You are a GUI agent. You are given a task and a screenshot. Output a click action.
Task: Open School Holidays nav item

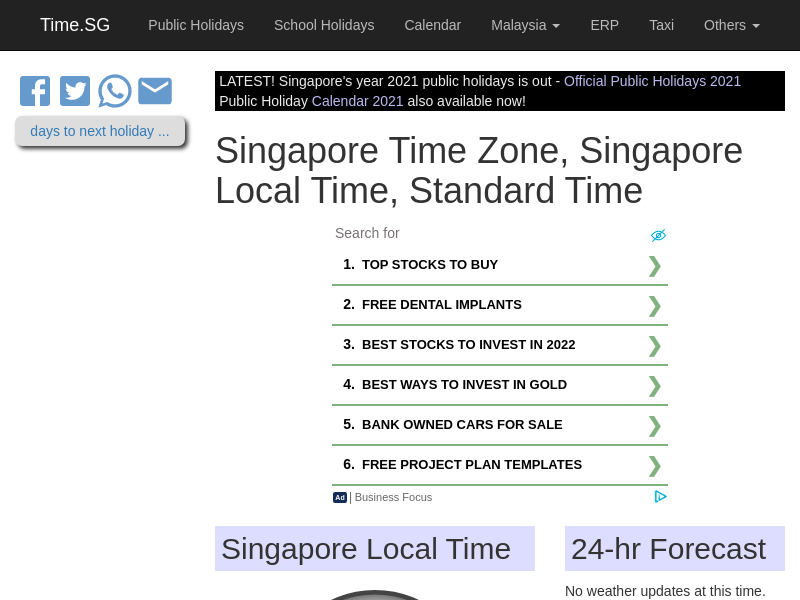point(324,25)
